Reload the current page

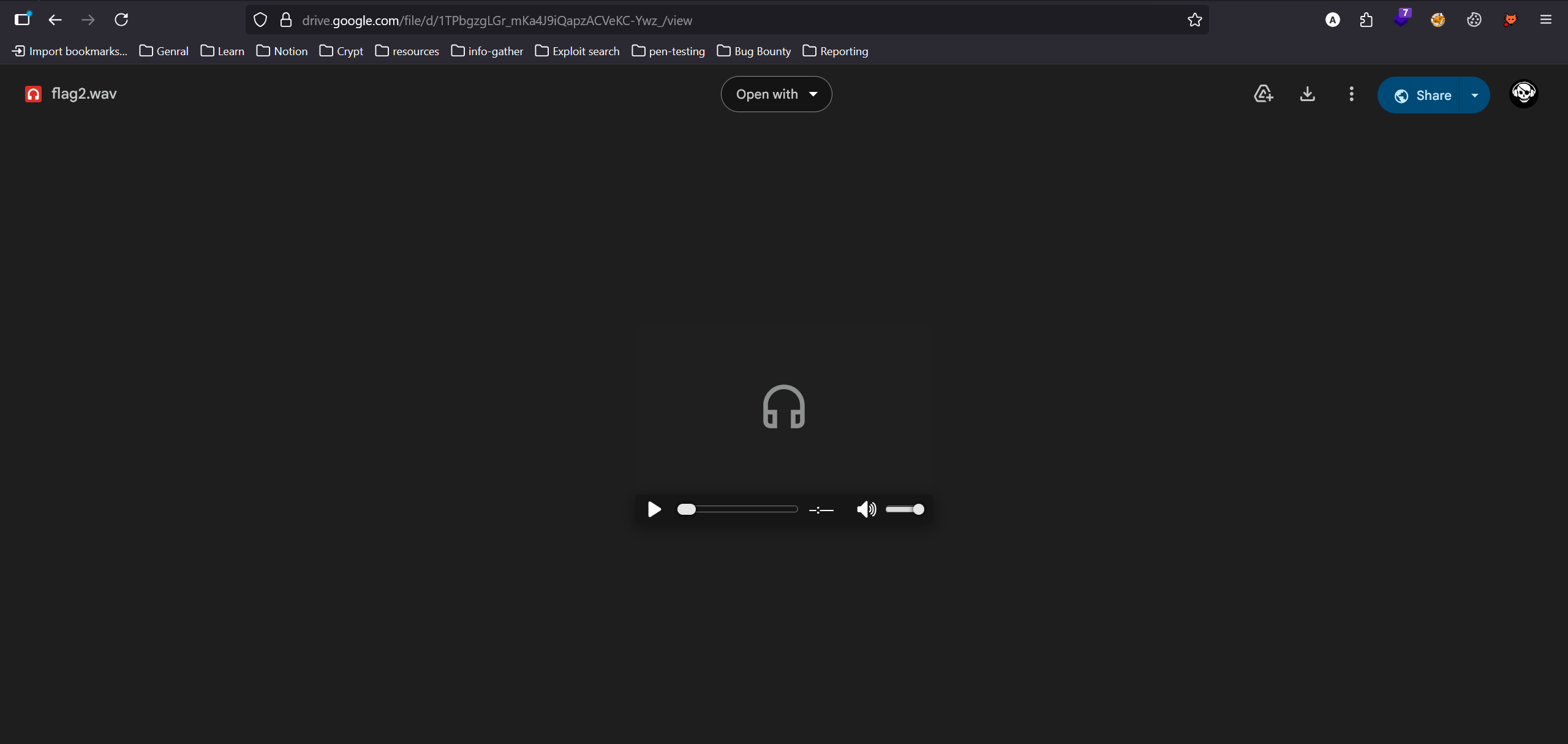(121, 20)
